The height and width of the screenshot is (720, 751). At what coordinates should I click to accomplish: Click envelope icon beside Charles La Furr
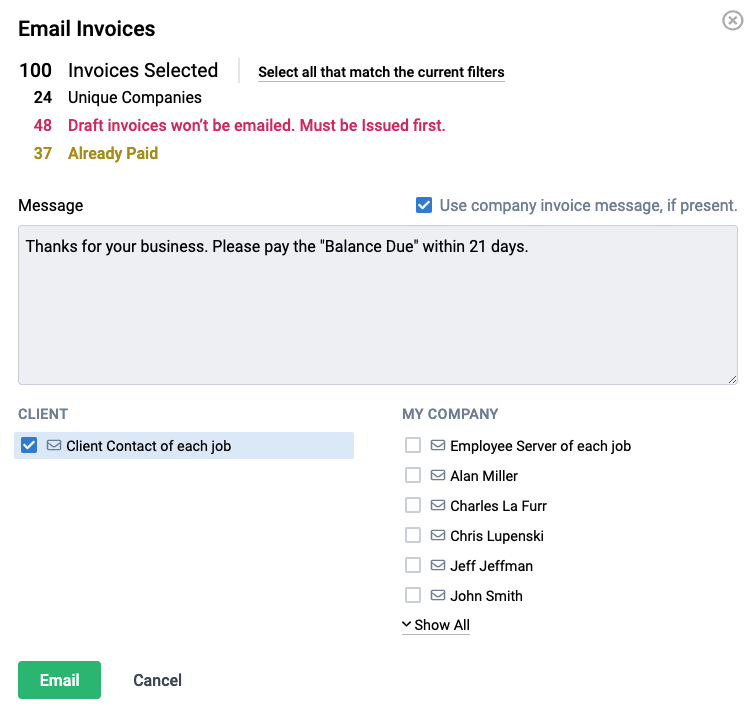pyautogui.click(x=438, y=505)
